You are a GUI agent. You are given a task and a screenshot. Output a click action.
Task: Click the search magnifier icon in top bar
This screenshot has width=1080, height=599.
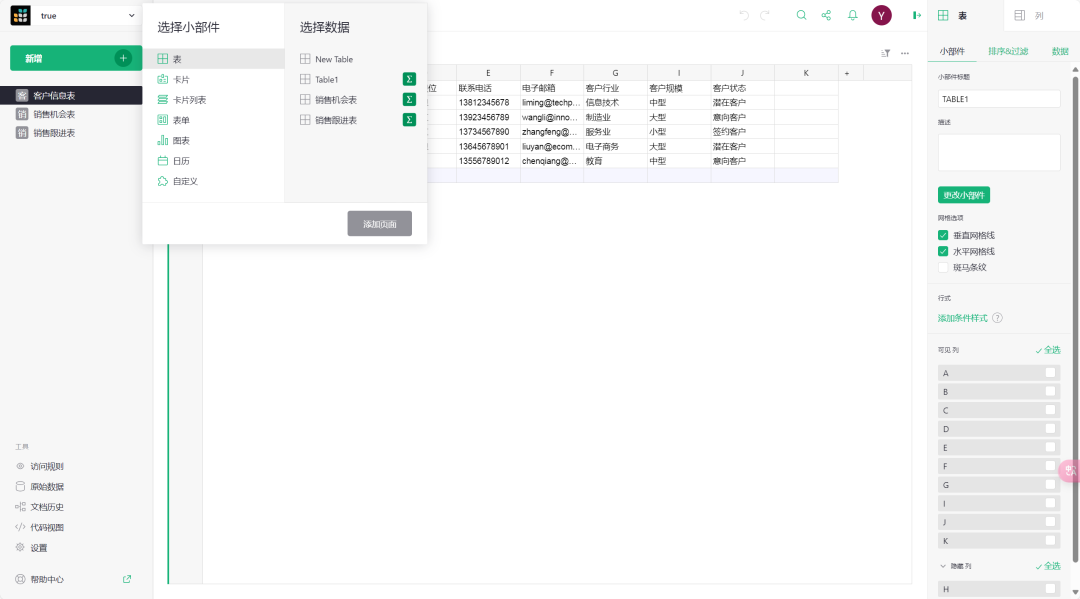[x=801, y=15]
